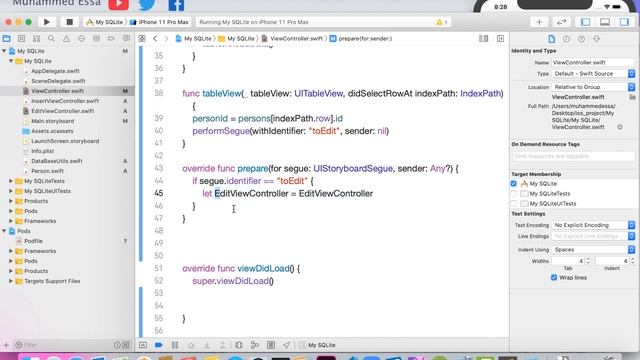Viewport: 640px width, 360px height.
Task: Show the Quick Help inspector
Action: (x=581, y=39)
